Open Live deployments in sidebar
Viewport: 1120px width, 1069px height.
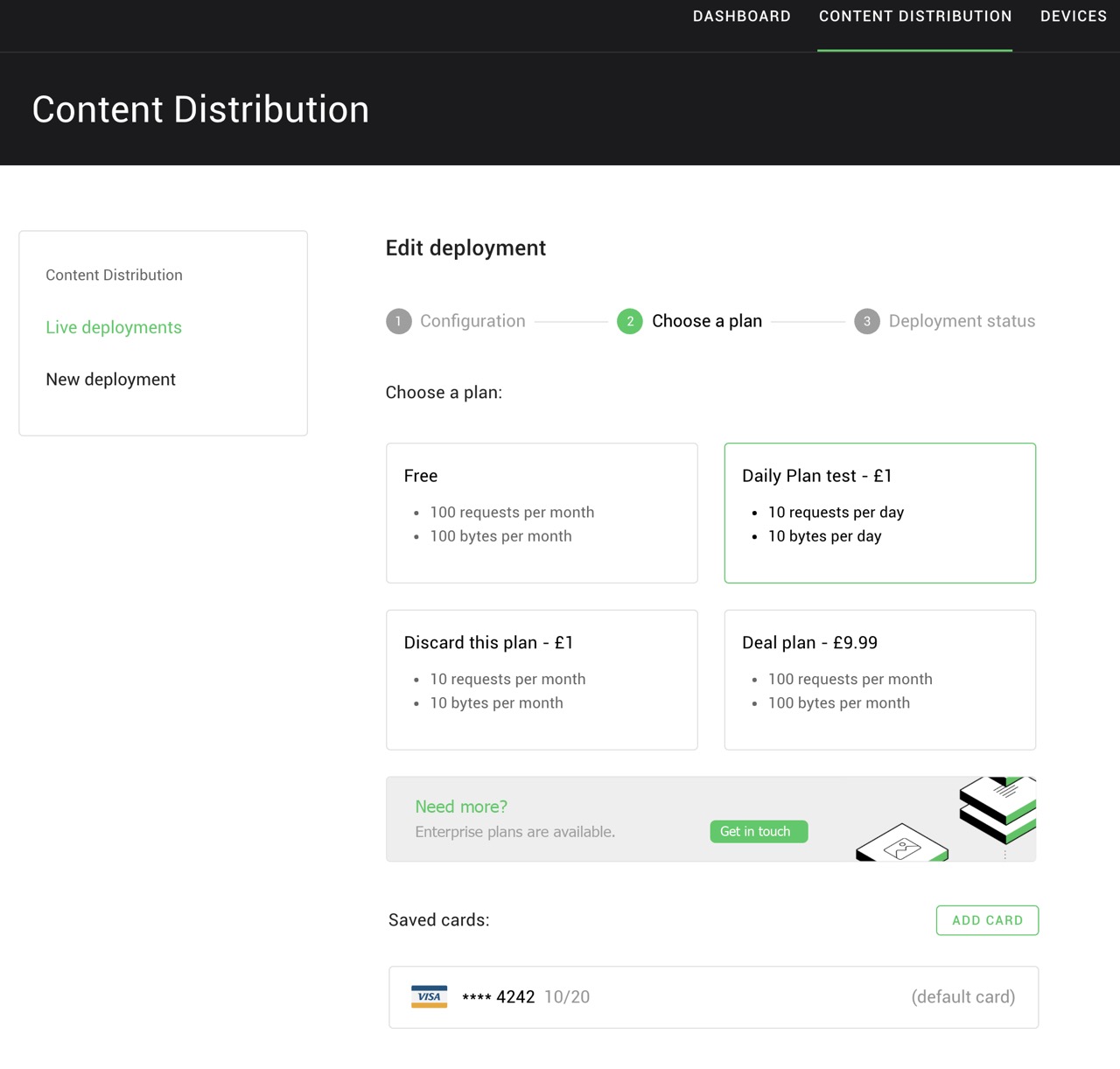click(x=114, y=327)
